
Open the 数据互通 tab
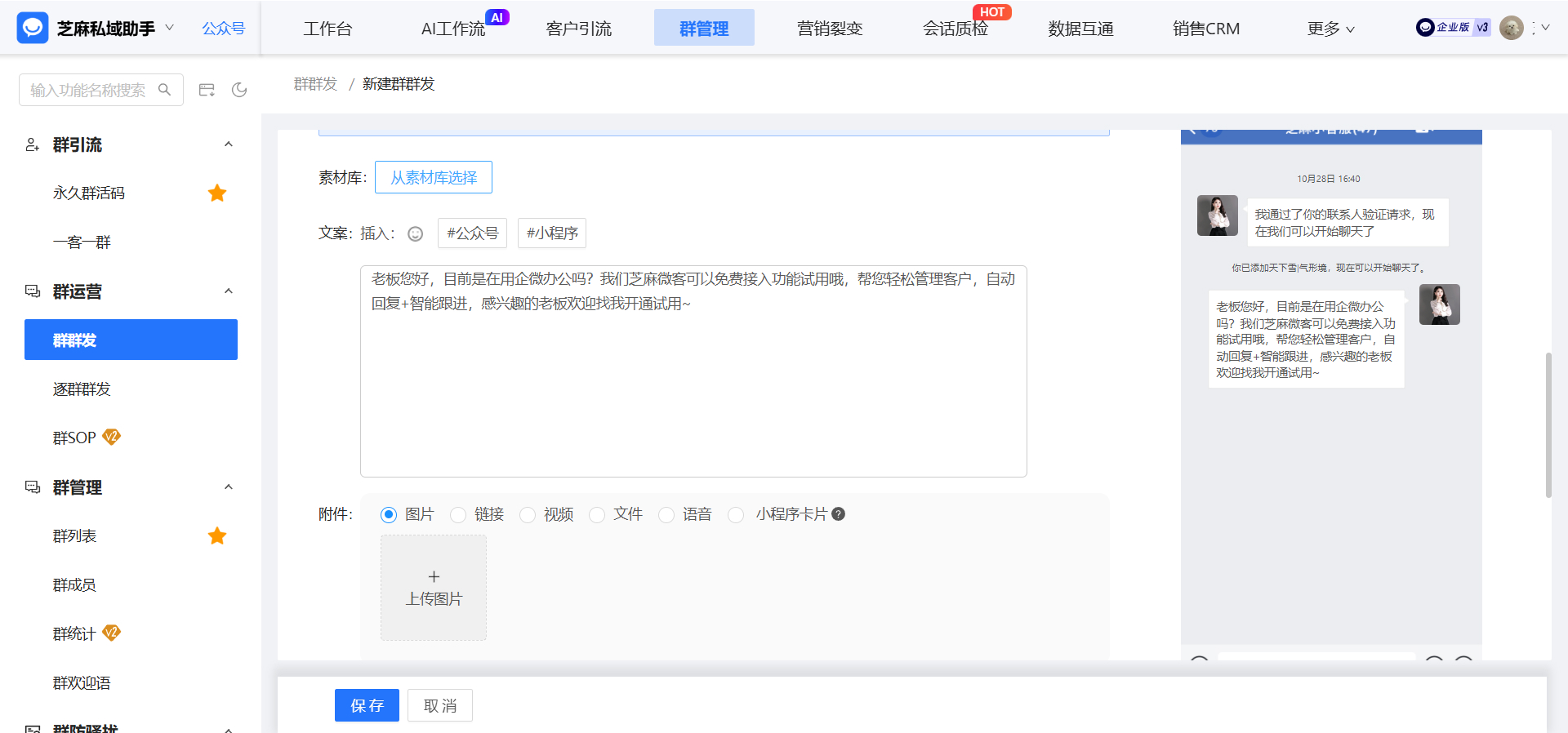point(1080,29)
